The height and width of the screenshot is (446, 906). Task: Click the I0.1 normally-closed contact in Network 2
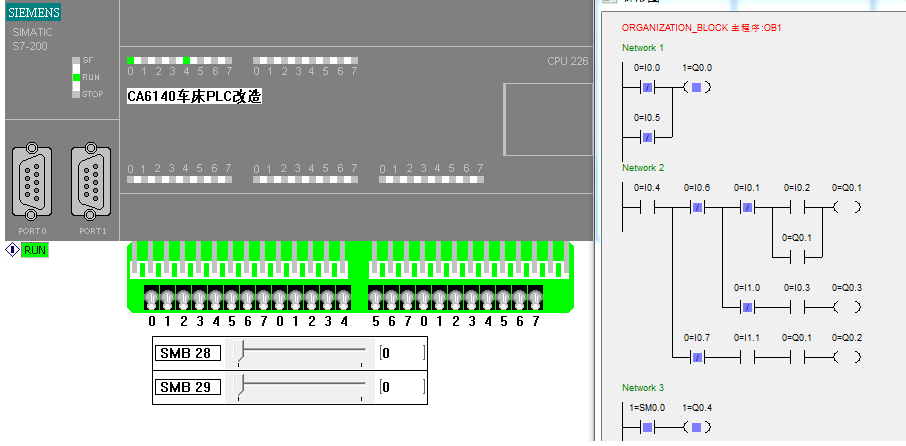[x=747, y=207]
